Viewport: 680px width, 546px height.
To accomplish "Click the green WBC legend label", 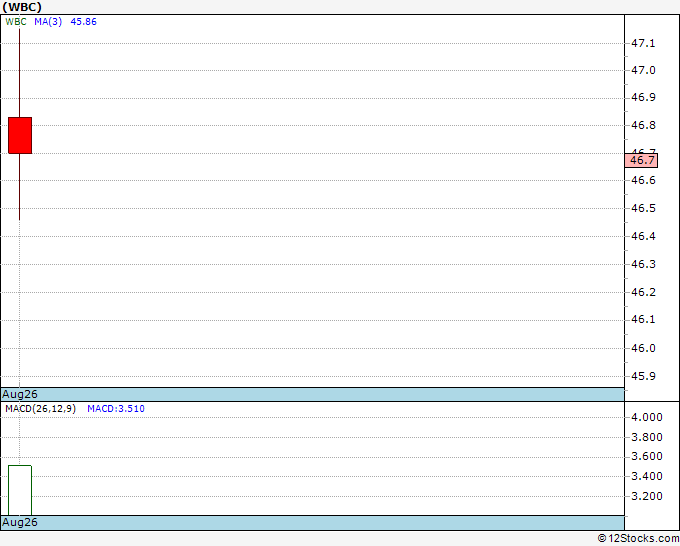I will [x=16, y=22].
